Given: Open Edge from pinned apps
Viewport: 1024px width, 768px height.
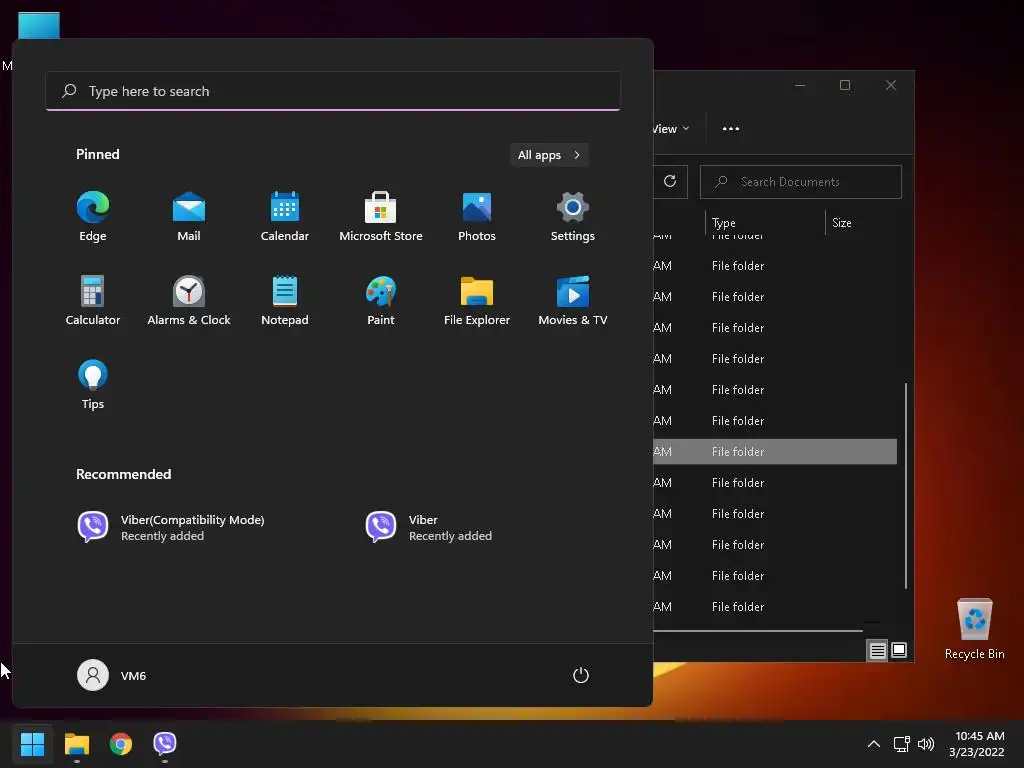Looking at the screenshot, I should tap(93, 216).
